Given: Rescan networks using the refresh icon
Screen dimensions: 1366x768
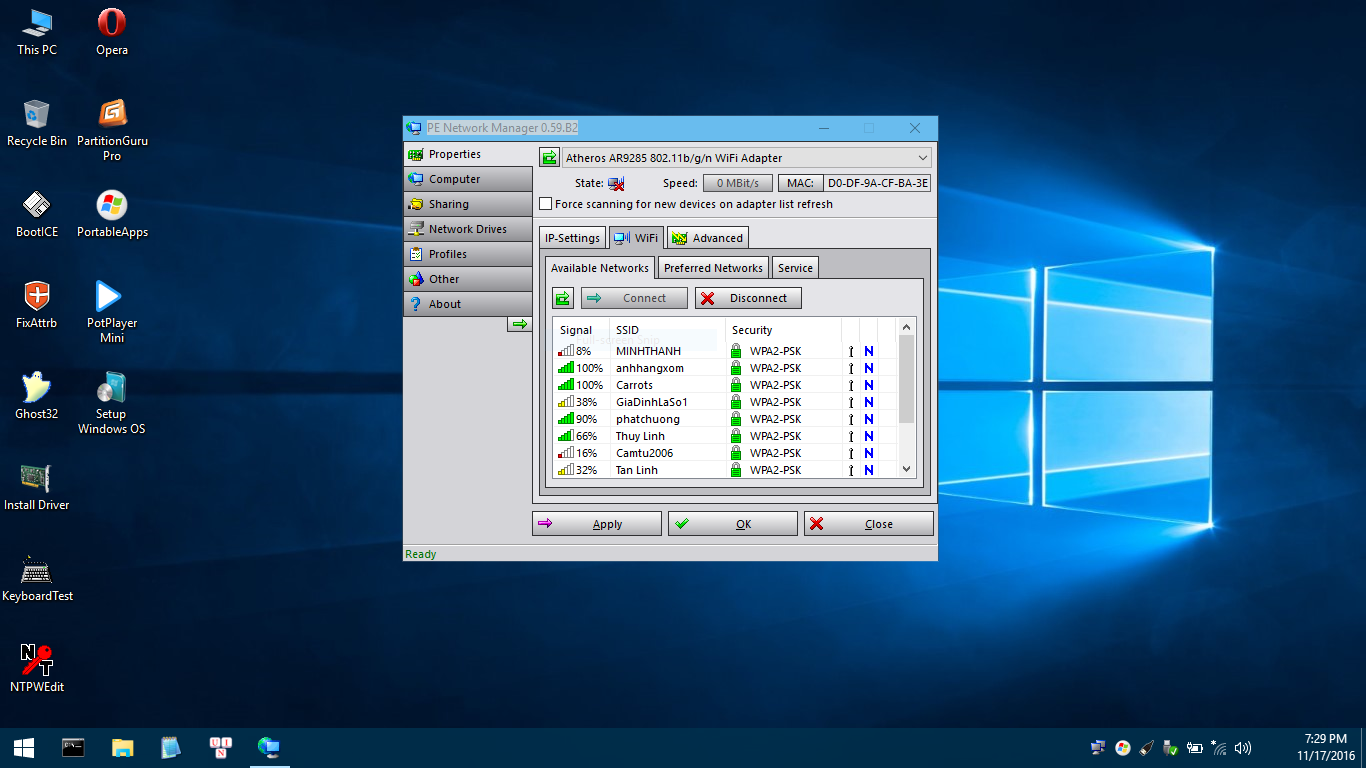Looking at the screenshot, I should coord(561,297).
